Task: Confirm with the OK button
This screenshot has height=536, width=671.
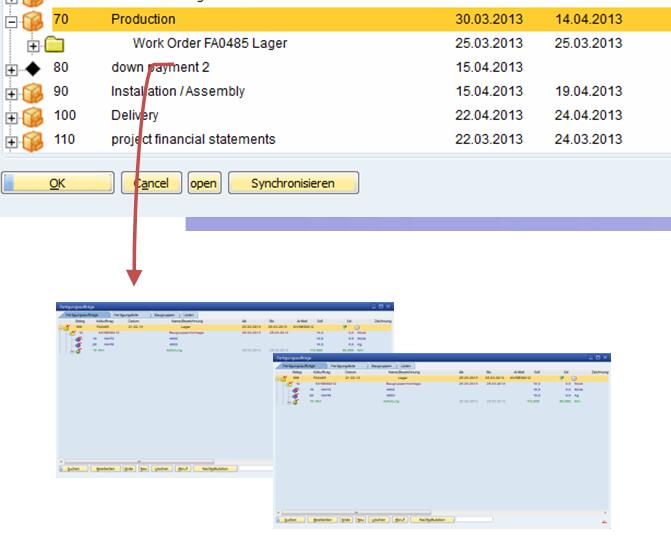Action: coord(58,183)
